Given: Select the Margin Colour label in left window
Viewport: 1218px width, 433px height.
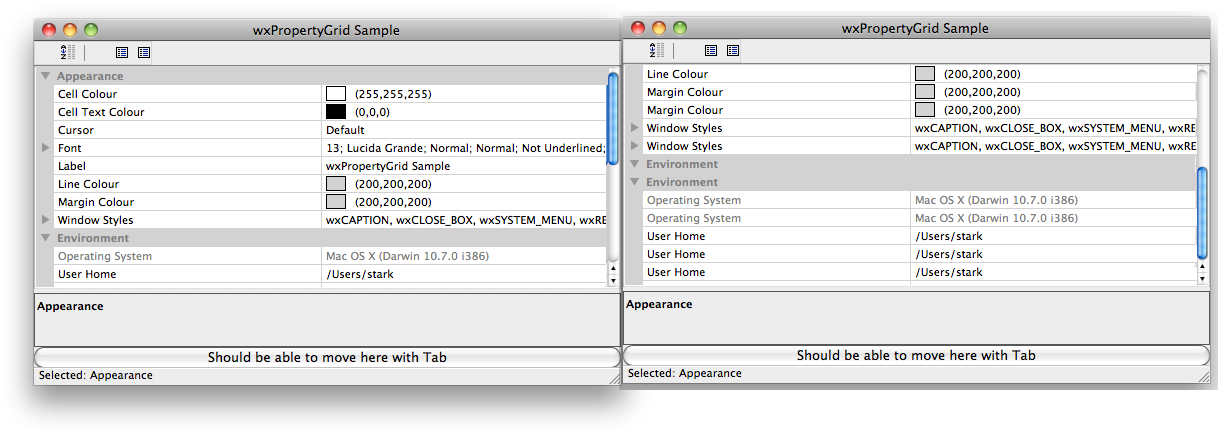Looking at the screenshot, I should (x=96, y=202).
